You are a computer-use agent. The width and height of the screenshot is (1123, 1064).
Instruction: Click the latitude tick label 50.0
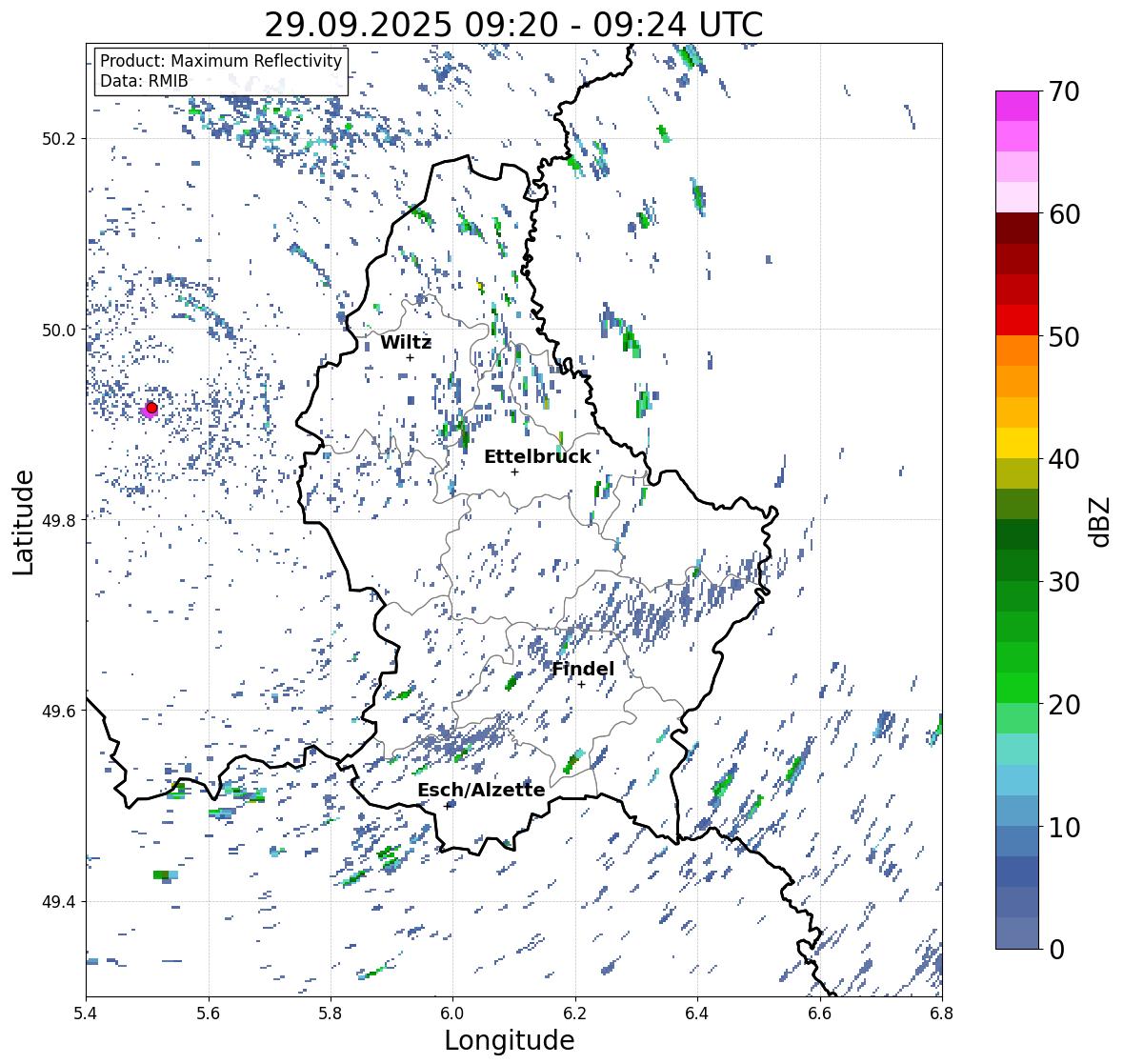59,331
